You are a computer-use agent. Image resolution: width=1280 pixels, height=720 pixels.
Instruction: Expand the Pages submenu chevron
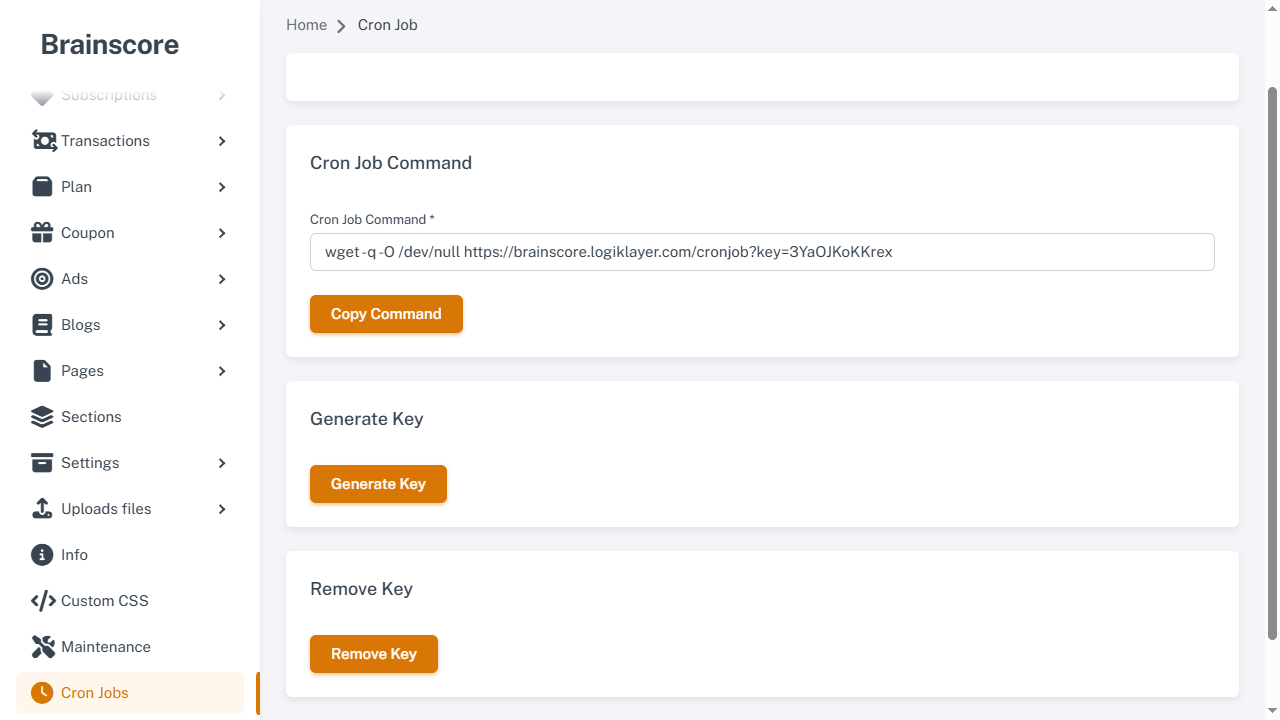point(222,371)
